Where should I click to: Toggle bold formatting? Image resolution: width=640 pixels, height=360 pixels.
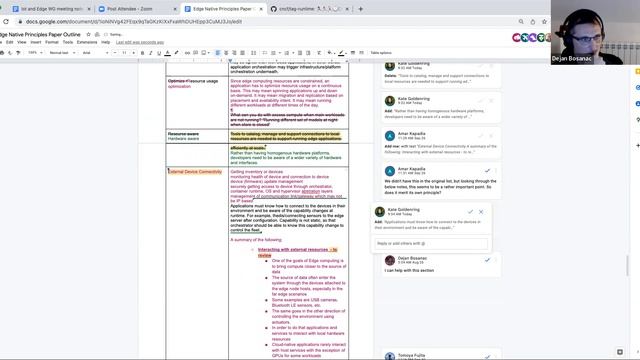pyautogui.click(x=142, y=53)
